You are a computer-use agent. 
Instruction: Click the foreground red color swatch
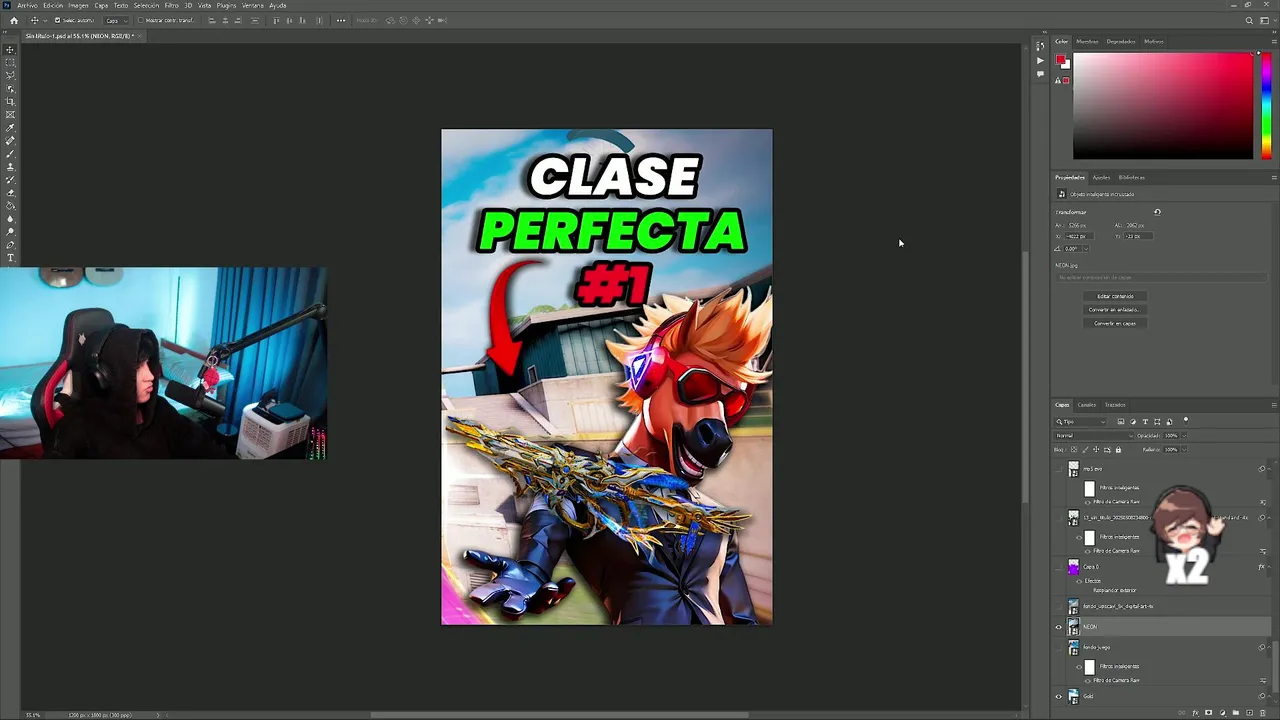coord(1059,58)
